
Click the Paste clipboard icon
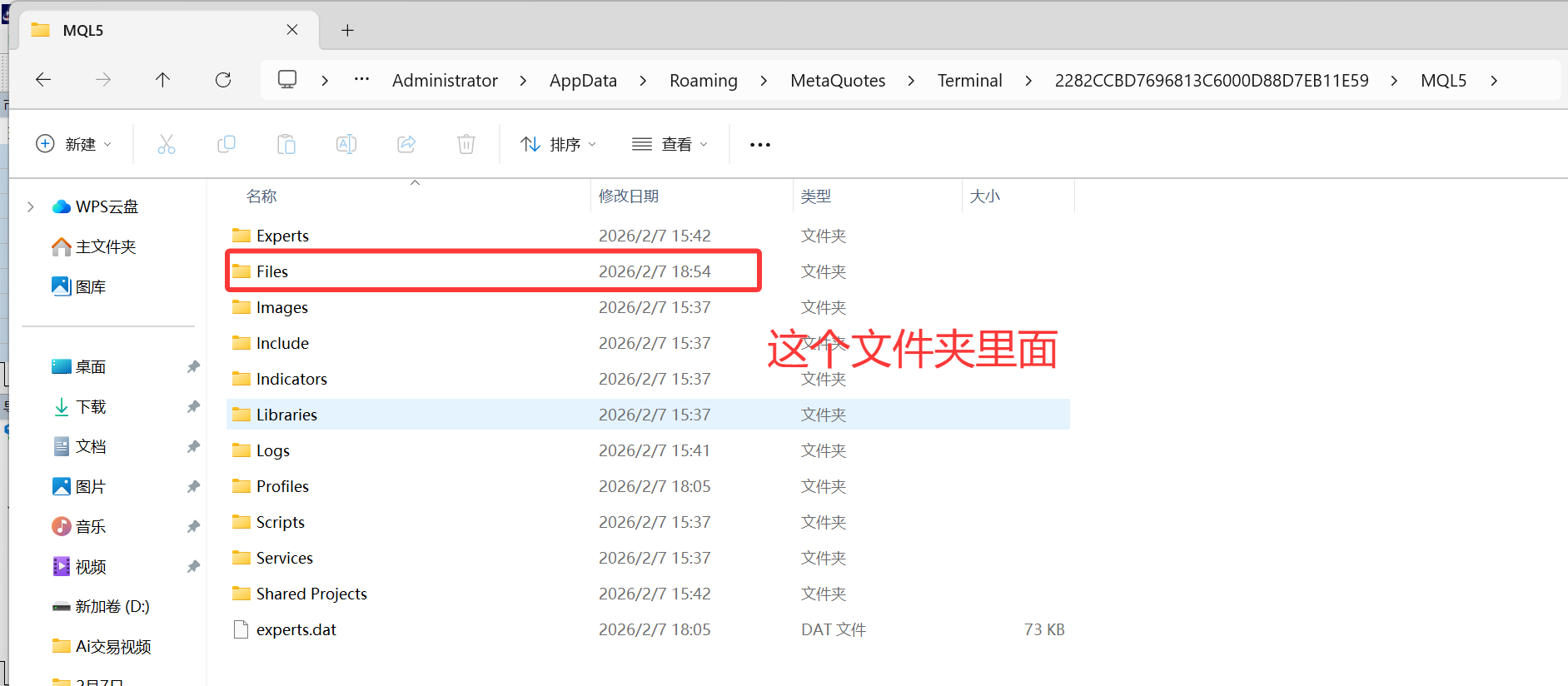pos(286,144)
